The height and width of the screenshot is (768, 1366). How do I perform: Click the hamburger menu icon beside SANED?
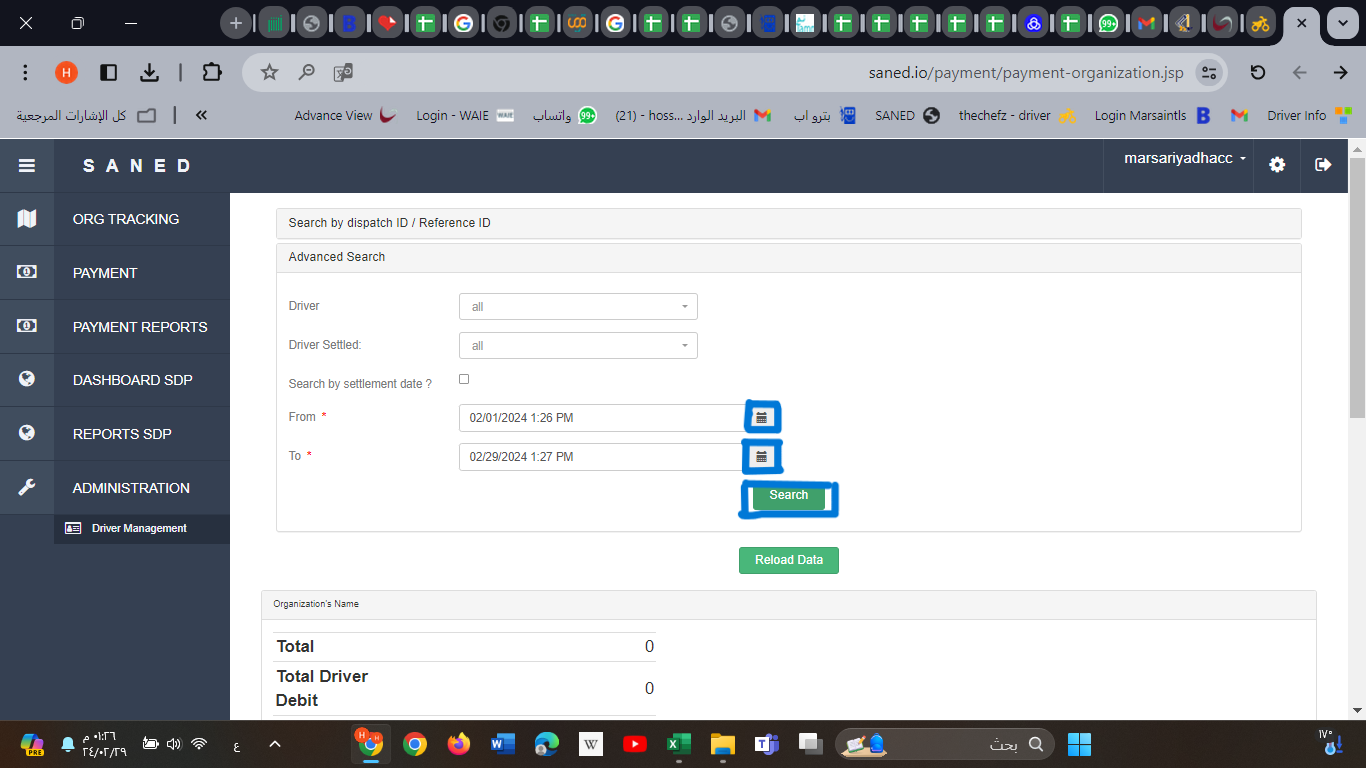27,166
